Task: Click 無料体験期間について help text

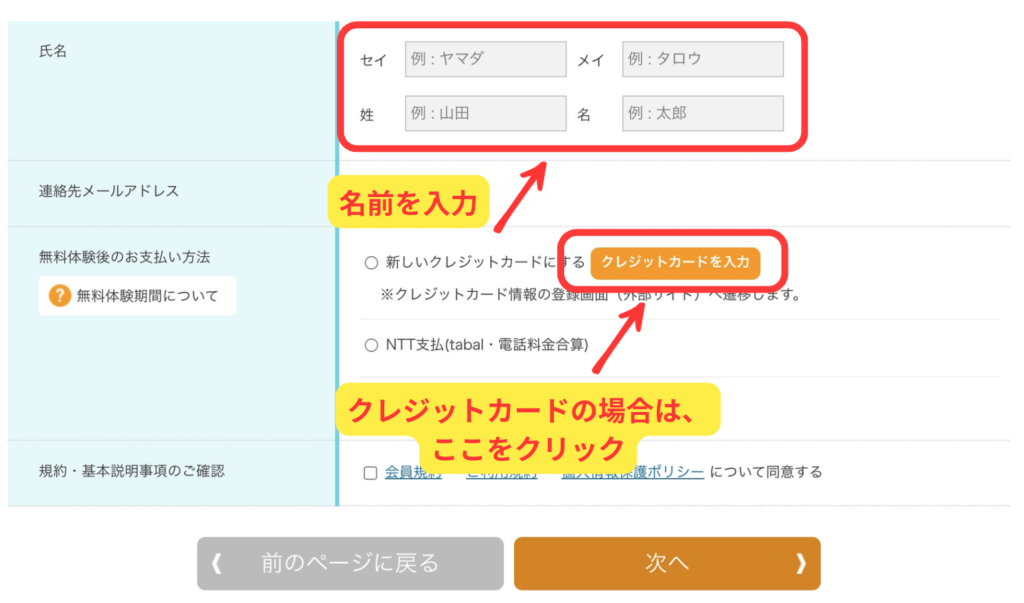Action: pos(147,296)
